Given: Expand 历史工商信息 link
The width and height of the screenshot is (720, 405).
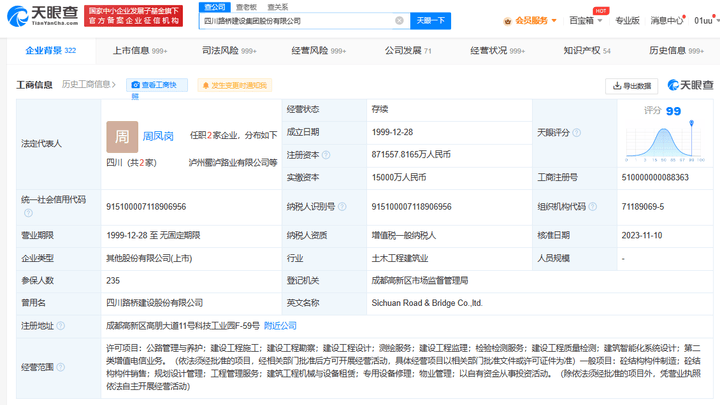Looking at the screenshot, I should tap(89, 84).
